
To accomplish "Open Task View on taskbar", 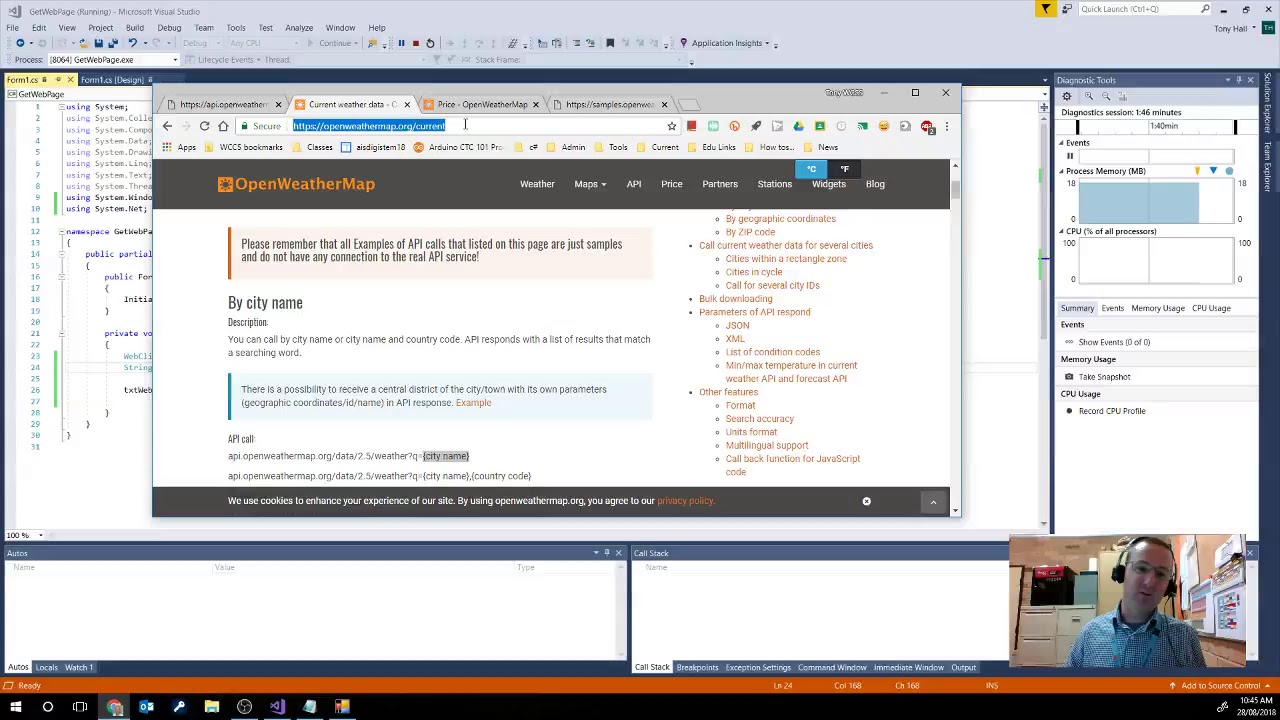I will coord(80,707).
